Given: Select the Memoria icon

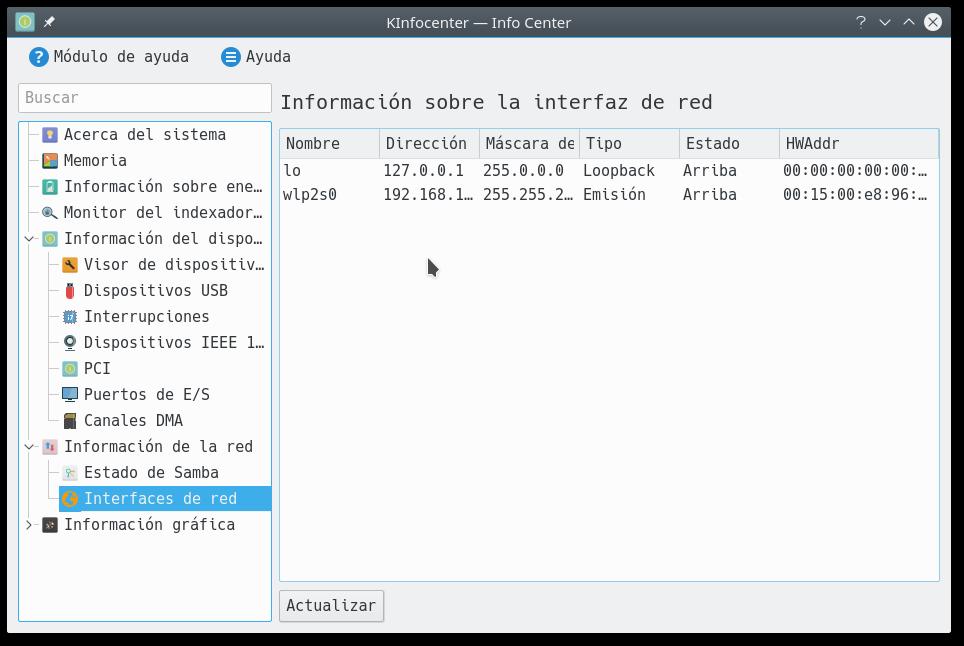Looking at the screenshot, I should click(50, 160).
